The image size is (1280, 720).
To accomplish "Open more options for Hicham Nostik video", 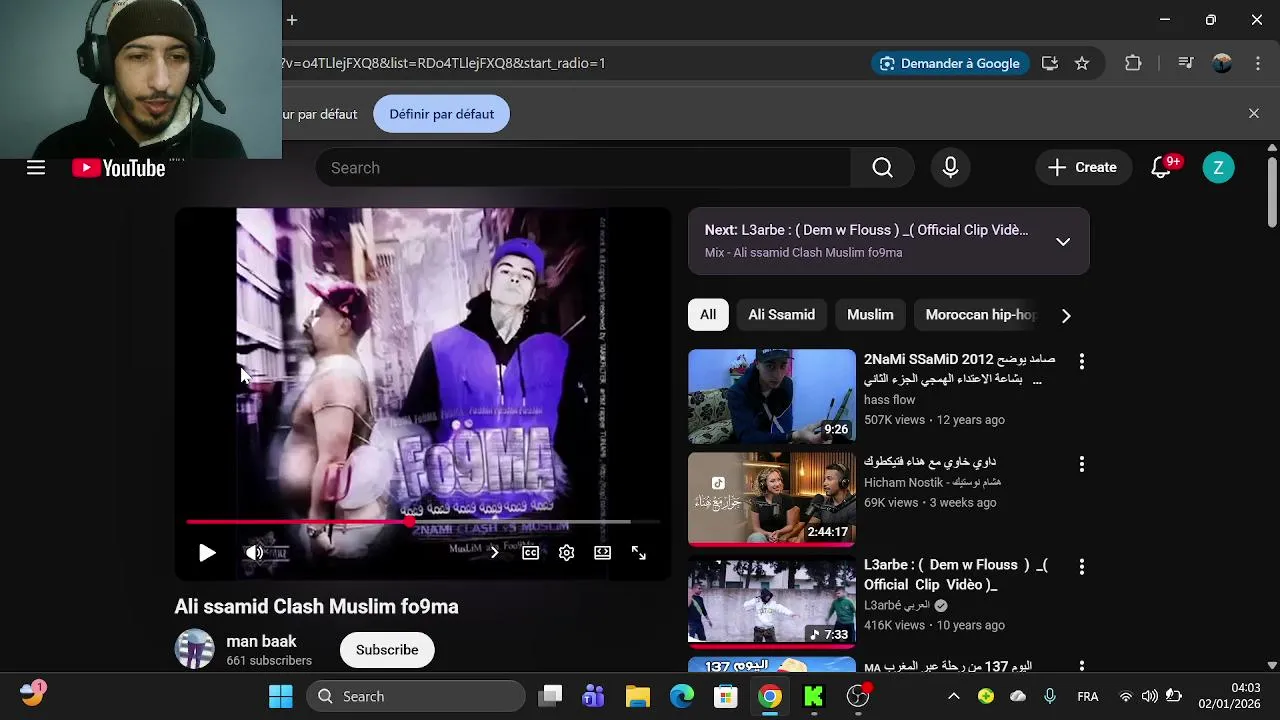I will click(x=1081, y=464).
